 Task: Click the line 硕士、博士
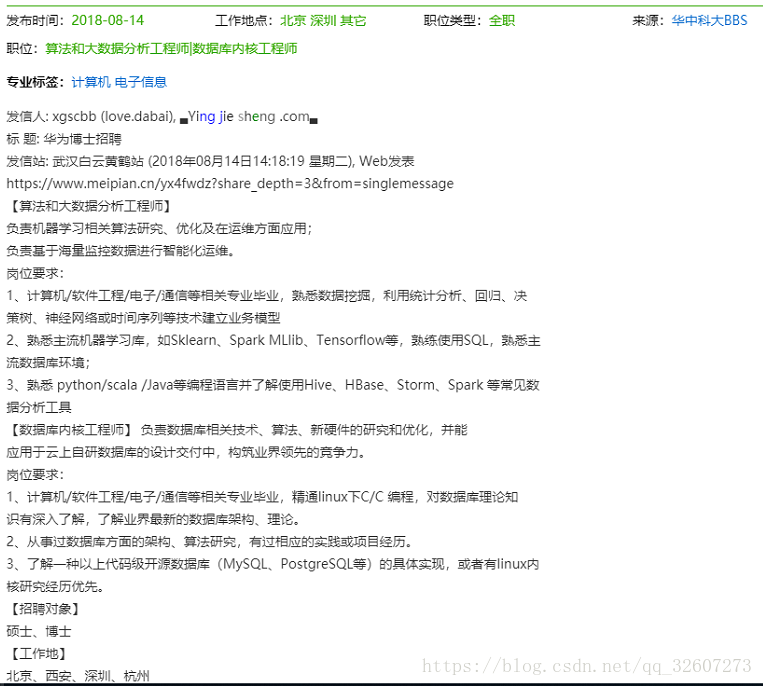click(39, 632)
